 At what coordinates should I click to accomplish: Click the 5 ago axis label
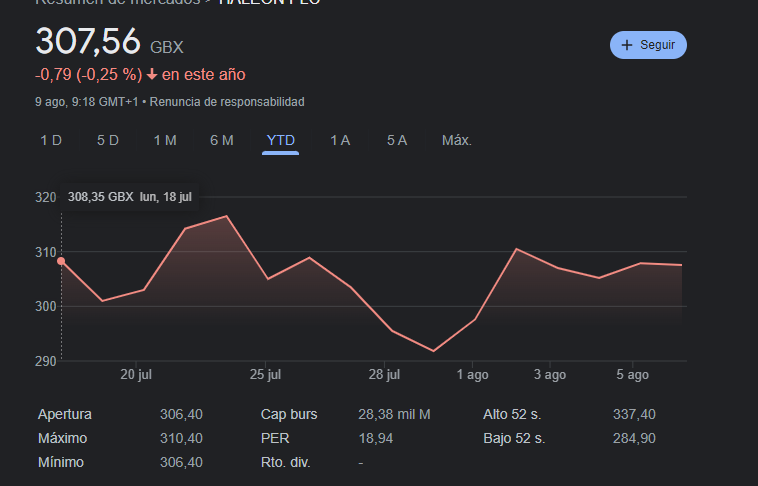click(x=632, y=374)
